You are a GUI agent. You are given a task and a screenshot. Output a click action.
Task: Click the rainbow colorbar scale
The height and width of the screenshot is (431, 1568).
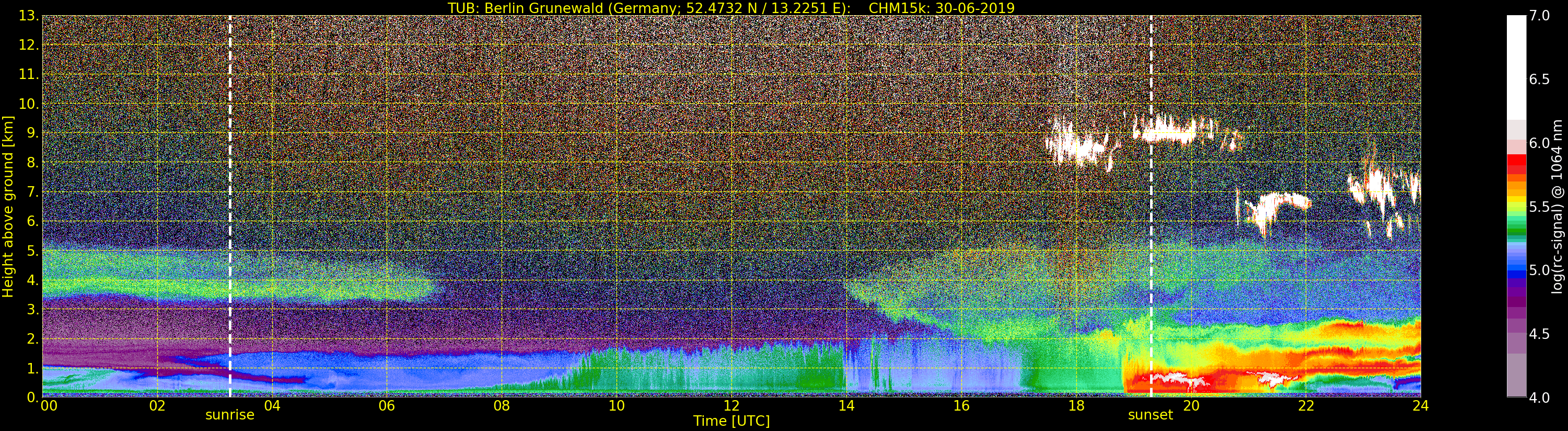[x=1516, y=206]
